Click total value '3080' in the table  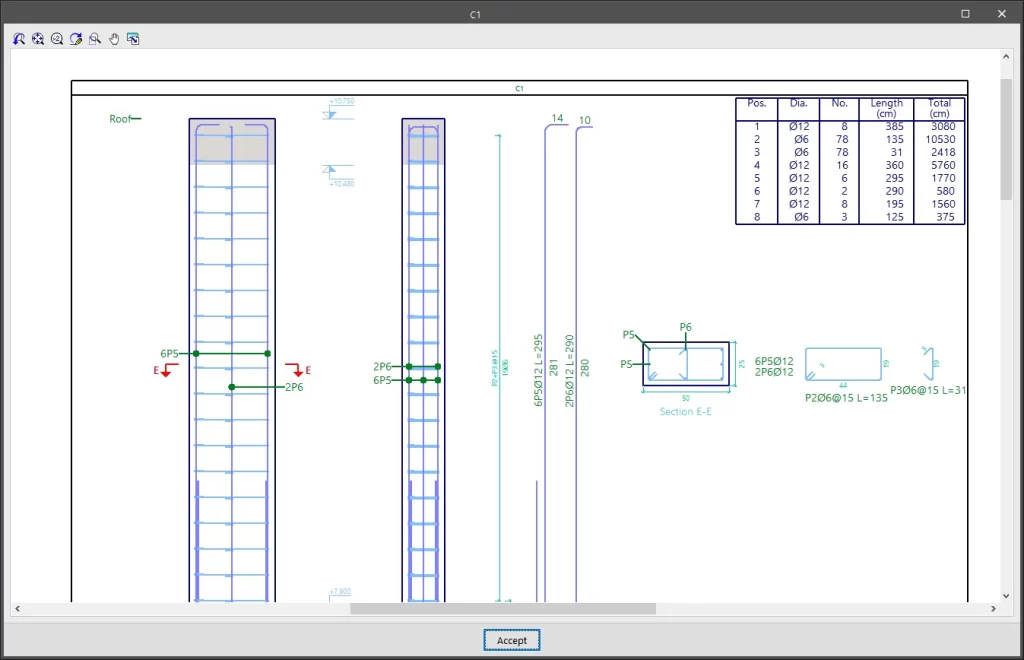[943, 126]
